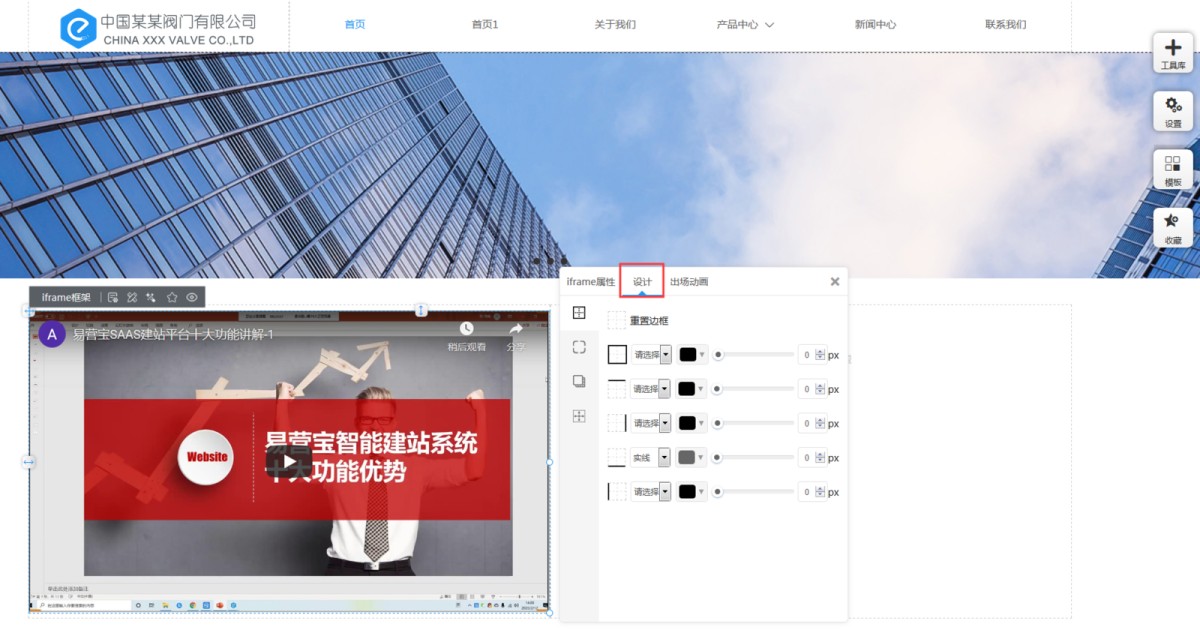Go to 首页 in navigation

click(x=355, y=25)
